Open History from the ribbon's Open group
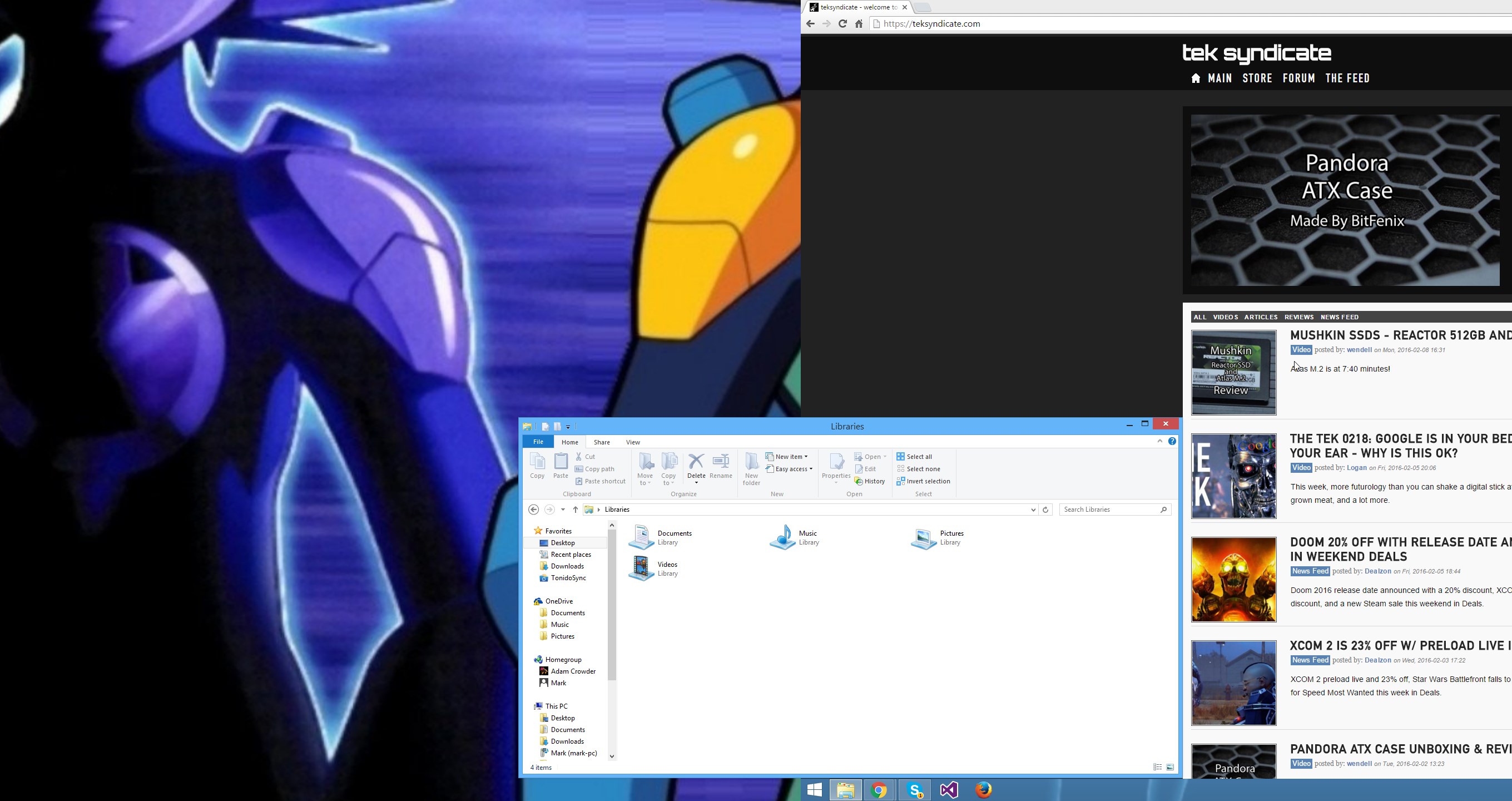This screenshot has height=801, width=1512. [x=870, y=481]
